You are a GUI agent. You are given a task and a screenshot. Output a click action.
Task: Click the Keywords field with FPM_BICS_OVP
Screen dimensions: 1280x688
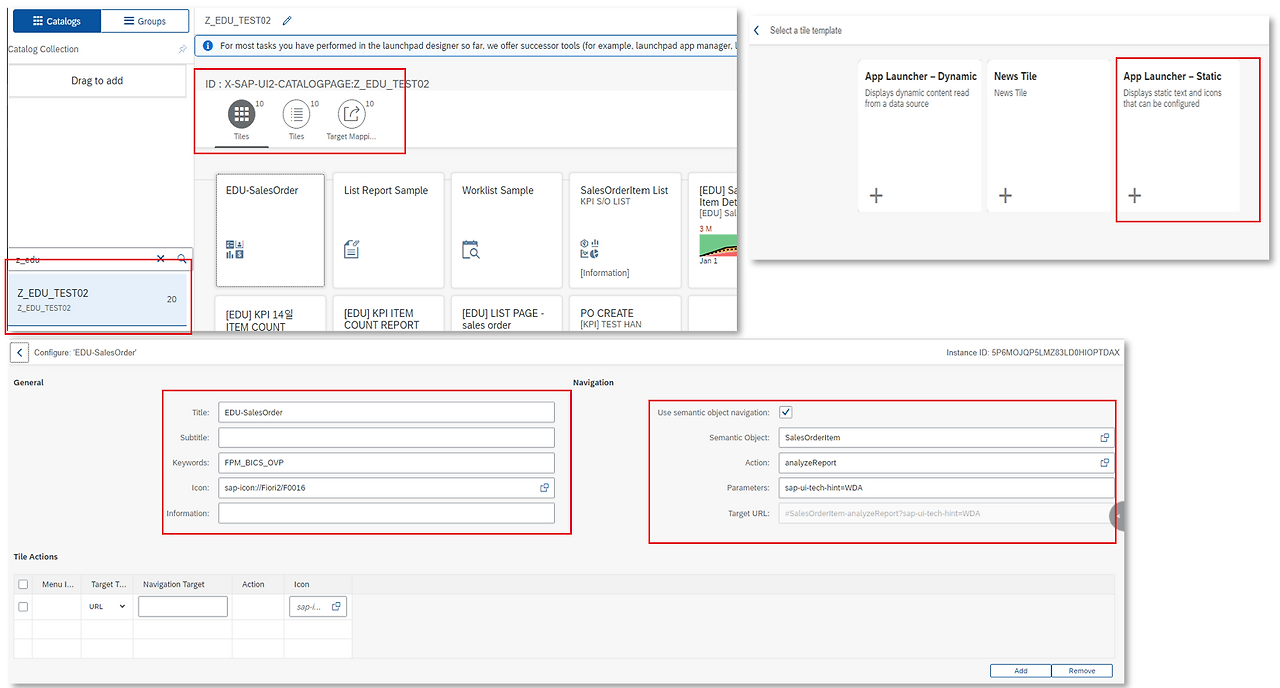click(x=386, y=463)
